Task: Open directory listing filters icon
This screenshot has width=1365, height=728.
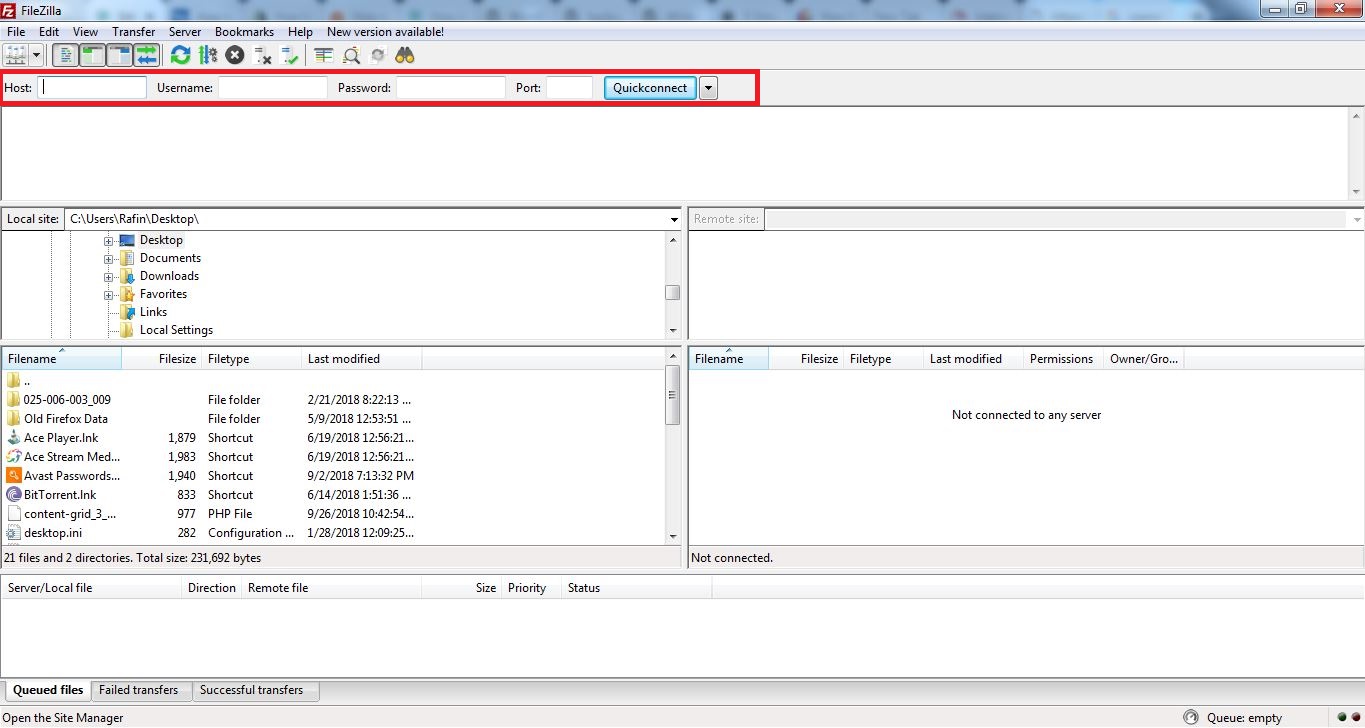Action: pos(323,55)
